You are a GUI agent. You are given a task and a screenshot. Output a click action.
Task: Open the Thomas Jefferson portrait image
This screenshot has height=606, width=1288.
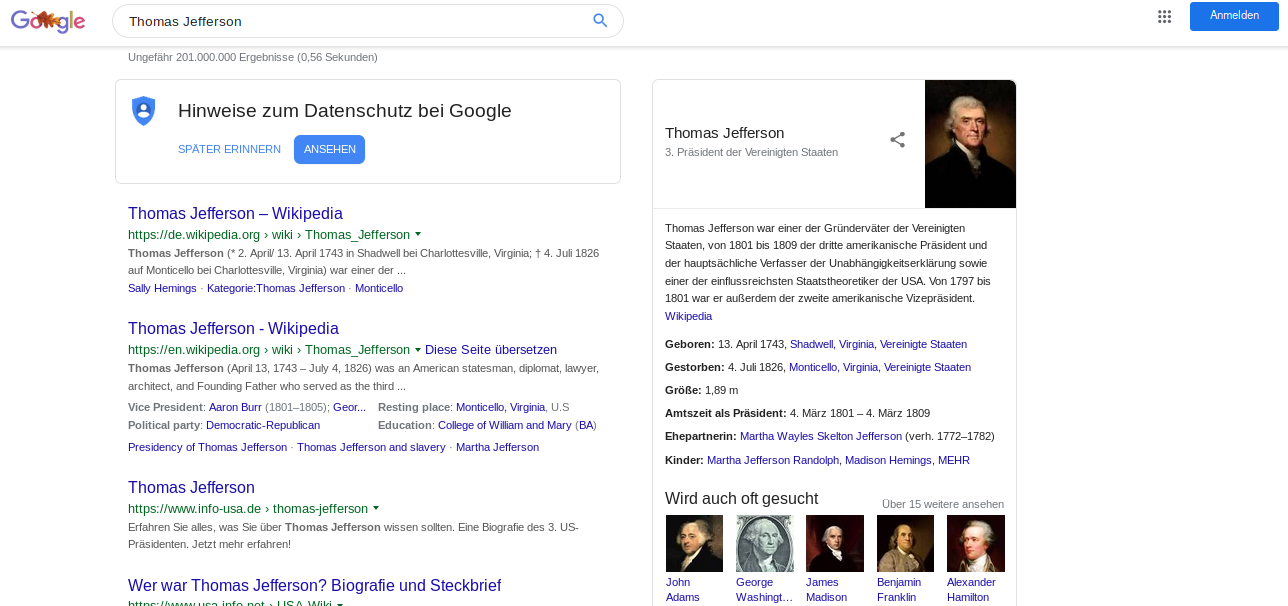pos(970,144)
